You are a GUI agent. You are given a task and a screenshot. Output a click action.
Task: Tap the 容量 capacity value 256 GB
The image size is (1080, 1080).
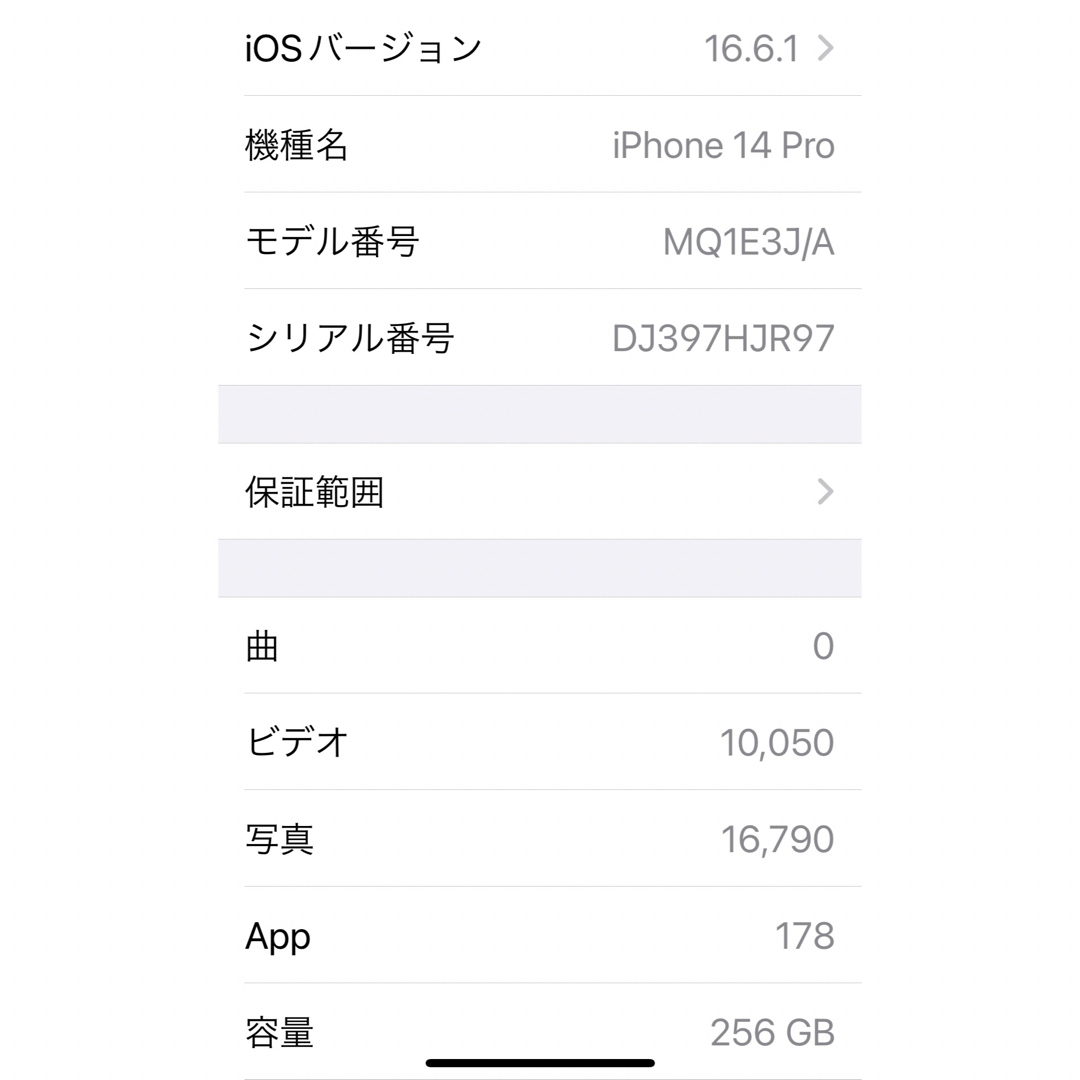pyautogui.click(x=772, y=1032)
